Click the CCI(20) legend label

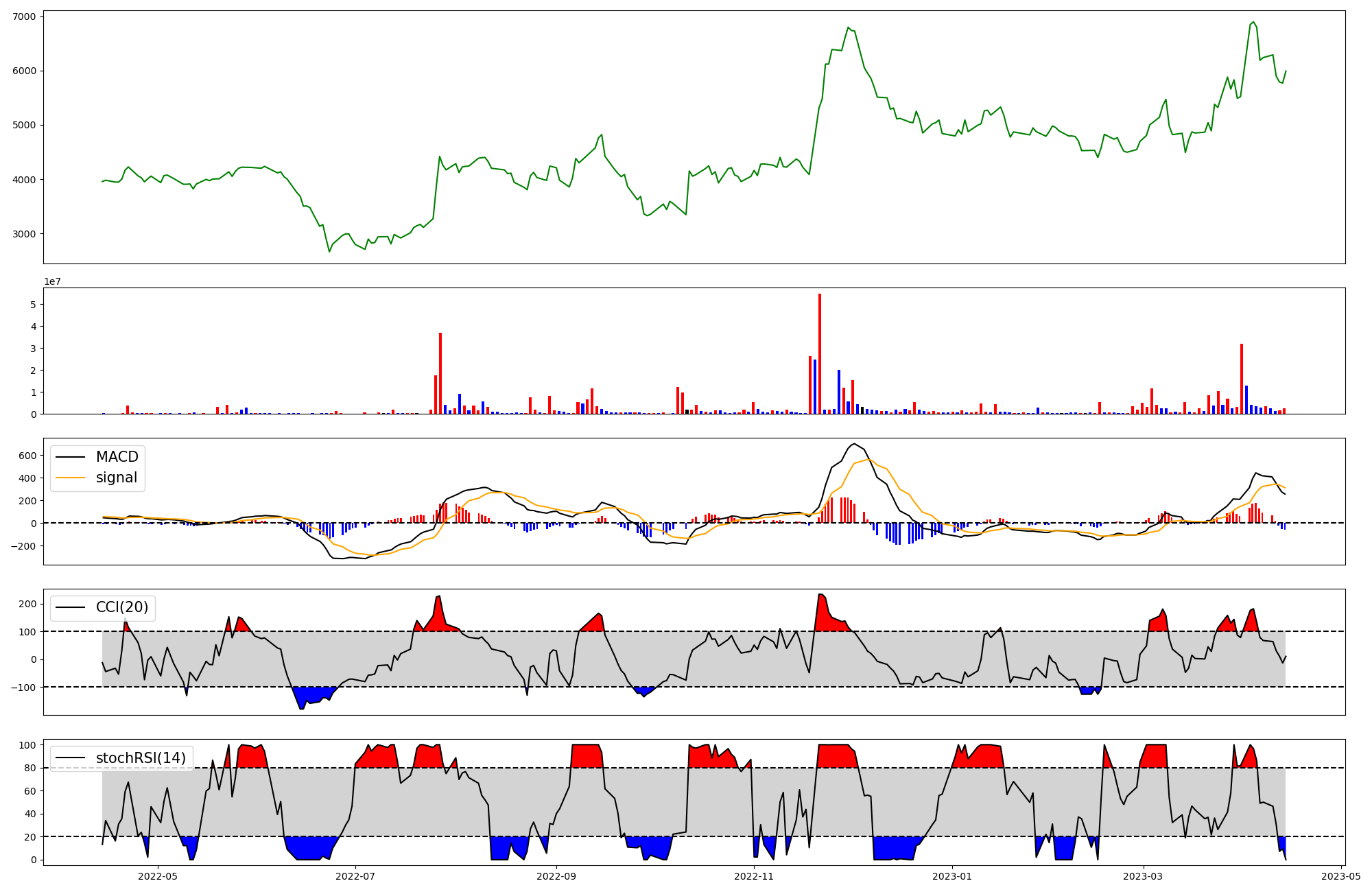click(x=121, y=607)
